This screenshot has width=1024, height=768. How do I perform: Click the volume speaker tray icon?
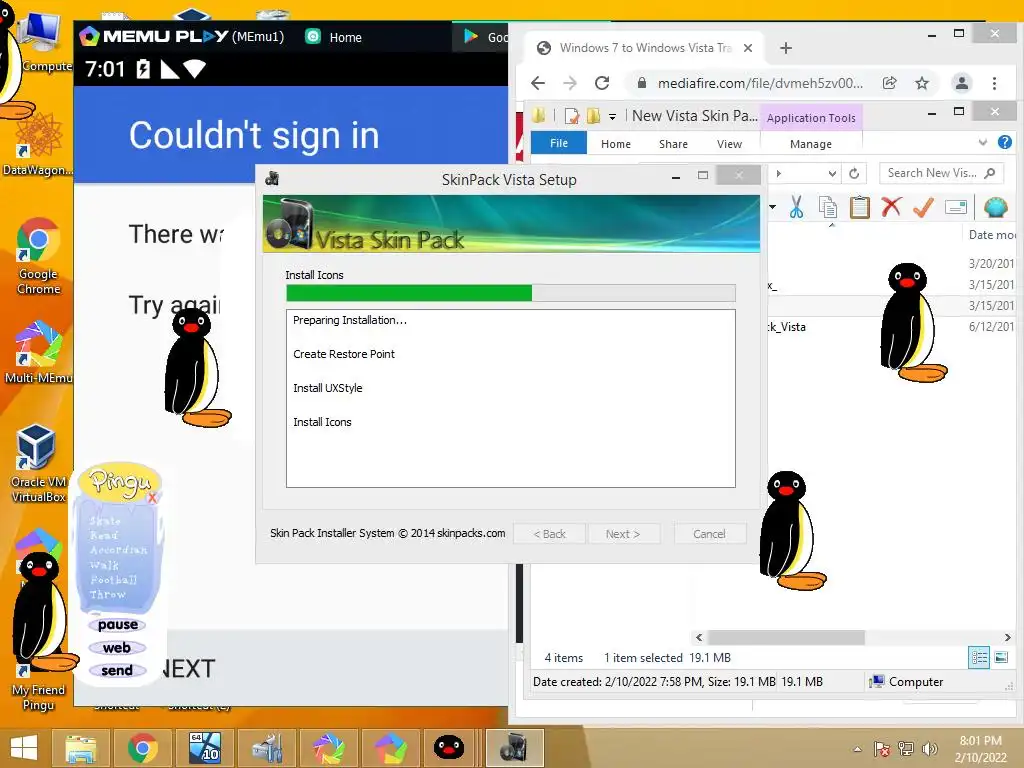coord(929,749)
